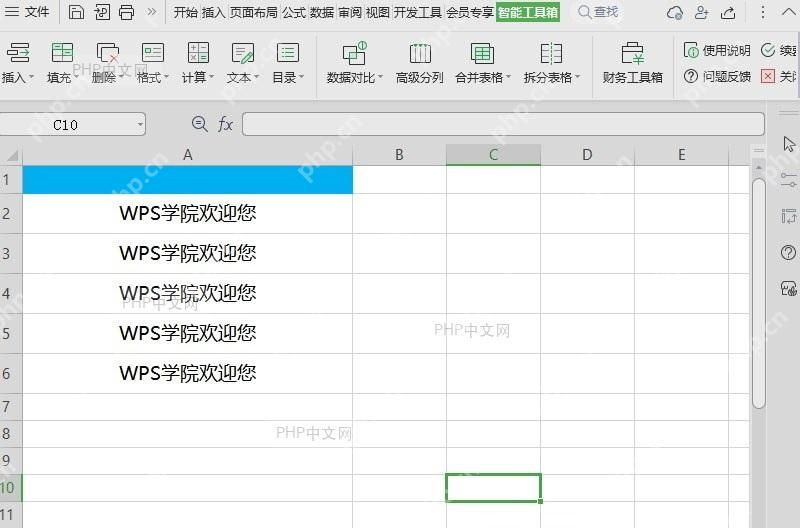Click the 拆分表格 icon
Image resolution: width=800 pixels, height=528 pixels.
pos(552,53)
